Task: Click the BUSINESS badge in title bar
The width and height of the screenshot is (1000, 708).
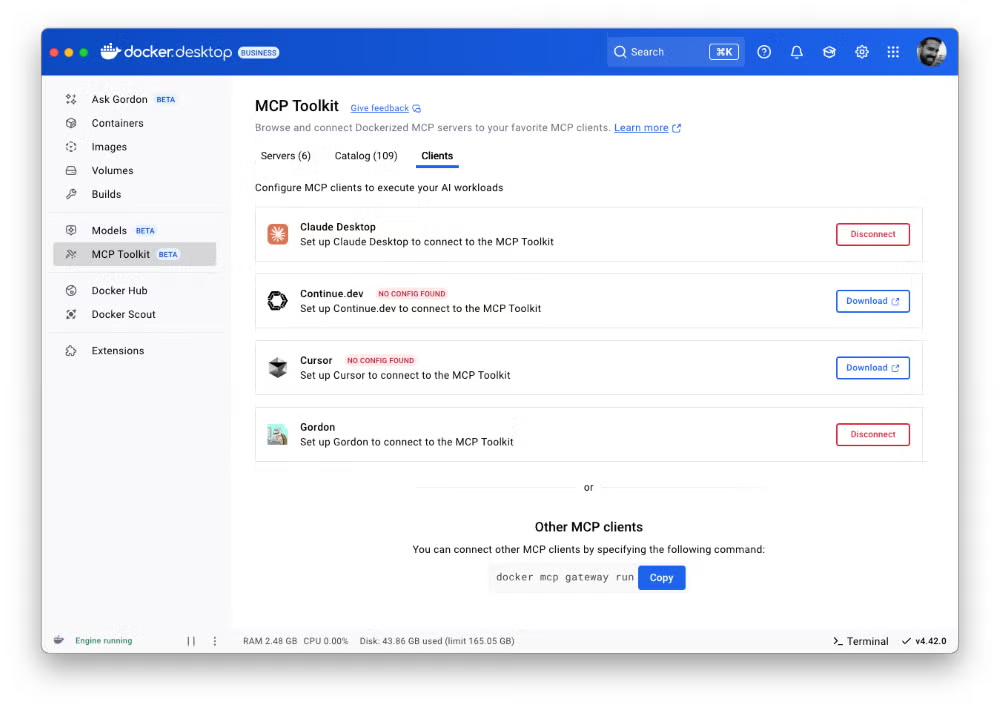Action: [x=259, y=52]
